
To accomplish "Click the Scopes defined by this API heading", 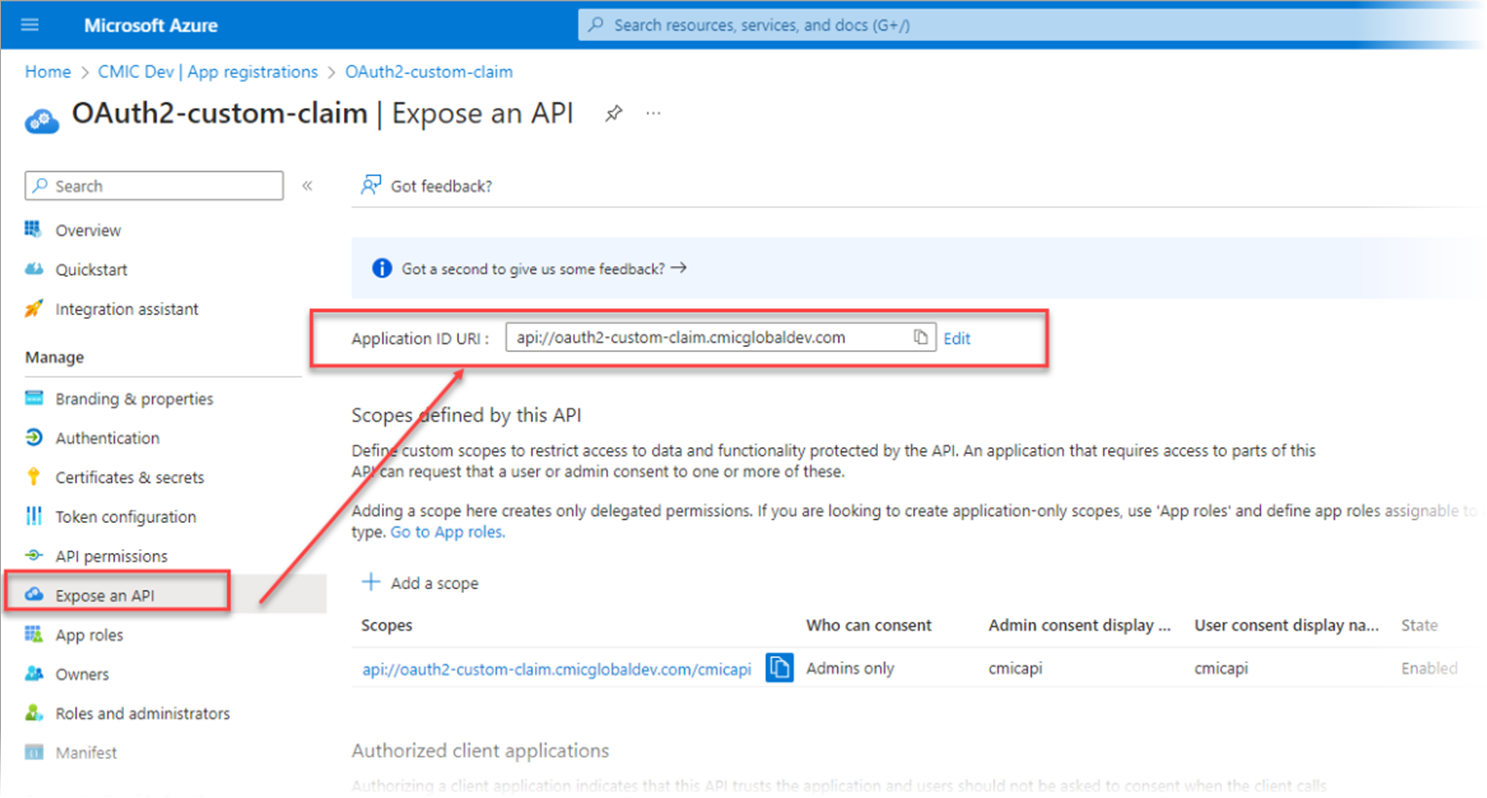I will pos(466,414).
